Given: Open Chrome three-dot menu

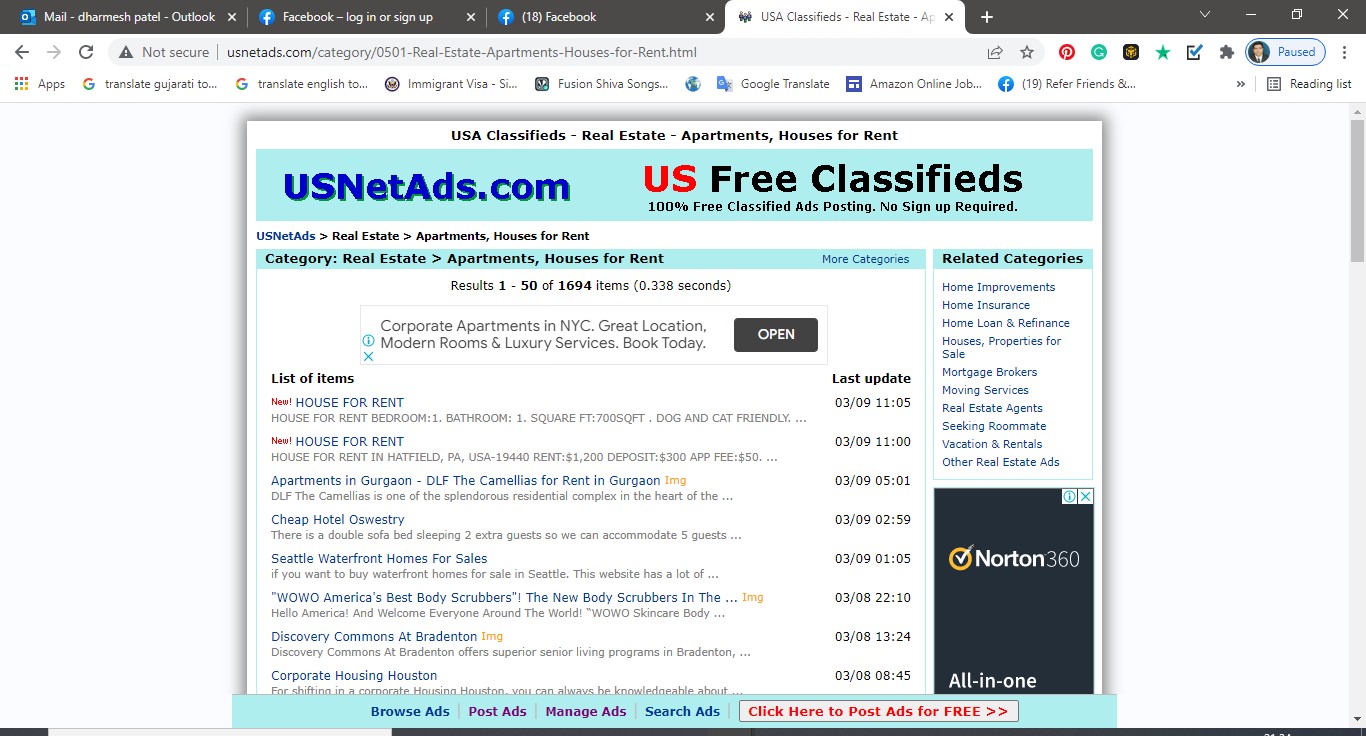Looking at the screenshot, I should [x=1344, y=52].
